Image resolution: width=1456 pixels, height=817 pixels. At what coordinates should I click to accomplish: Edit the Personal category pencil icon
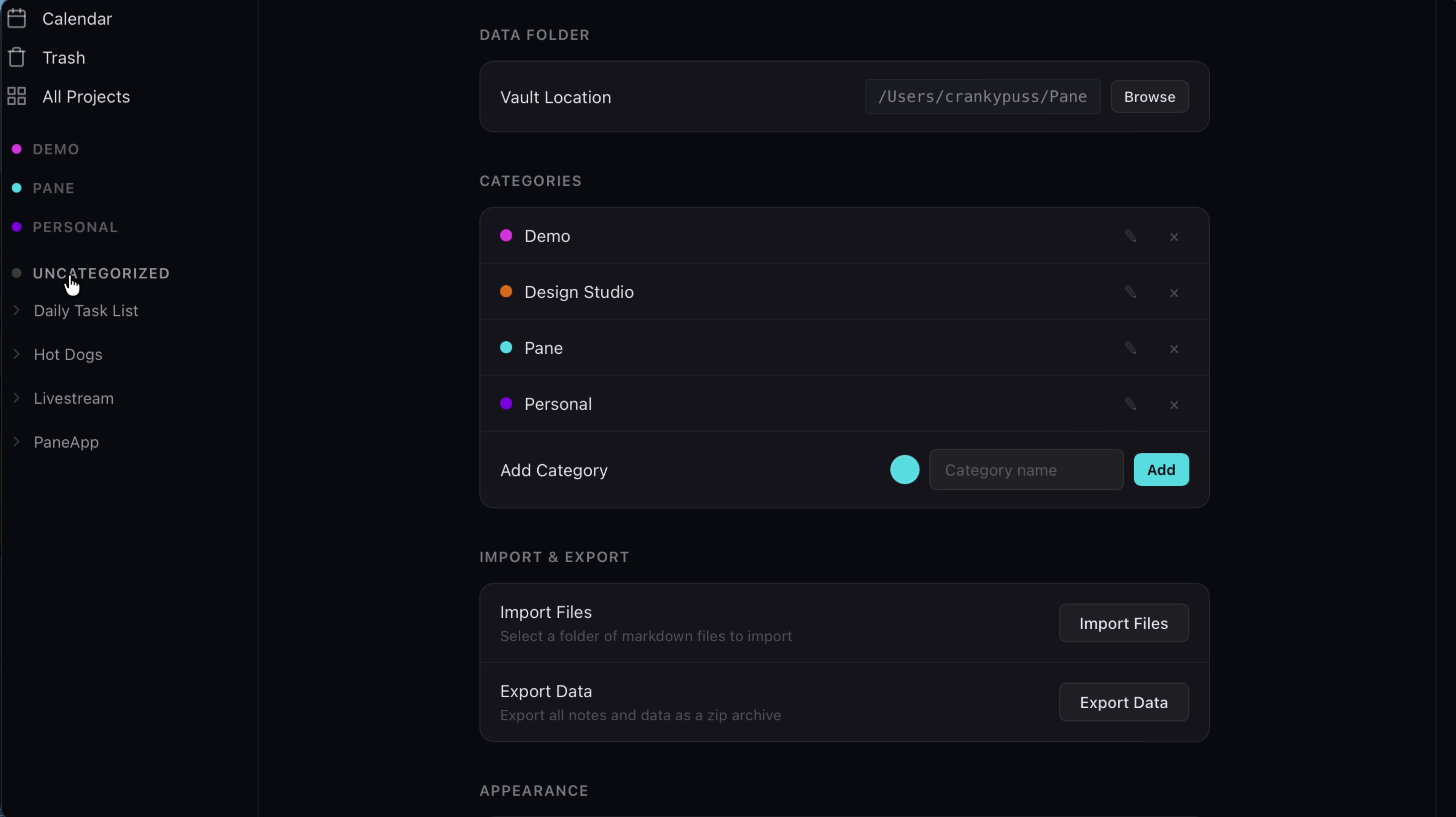coord(1130,404)
